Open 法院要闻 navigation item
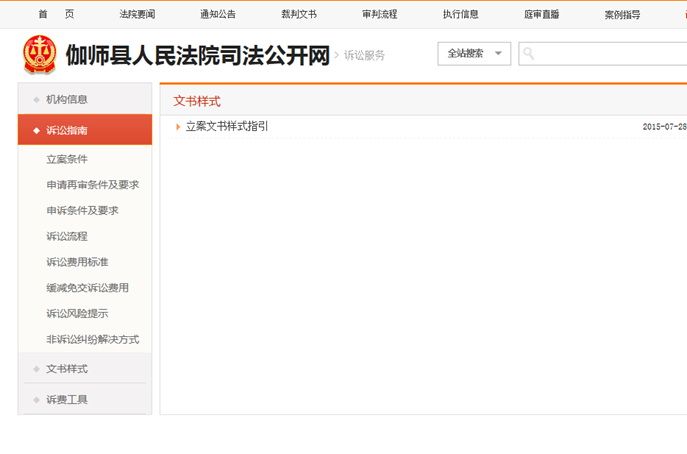 point(137,14)
